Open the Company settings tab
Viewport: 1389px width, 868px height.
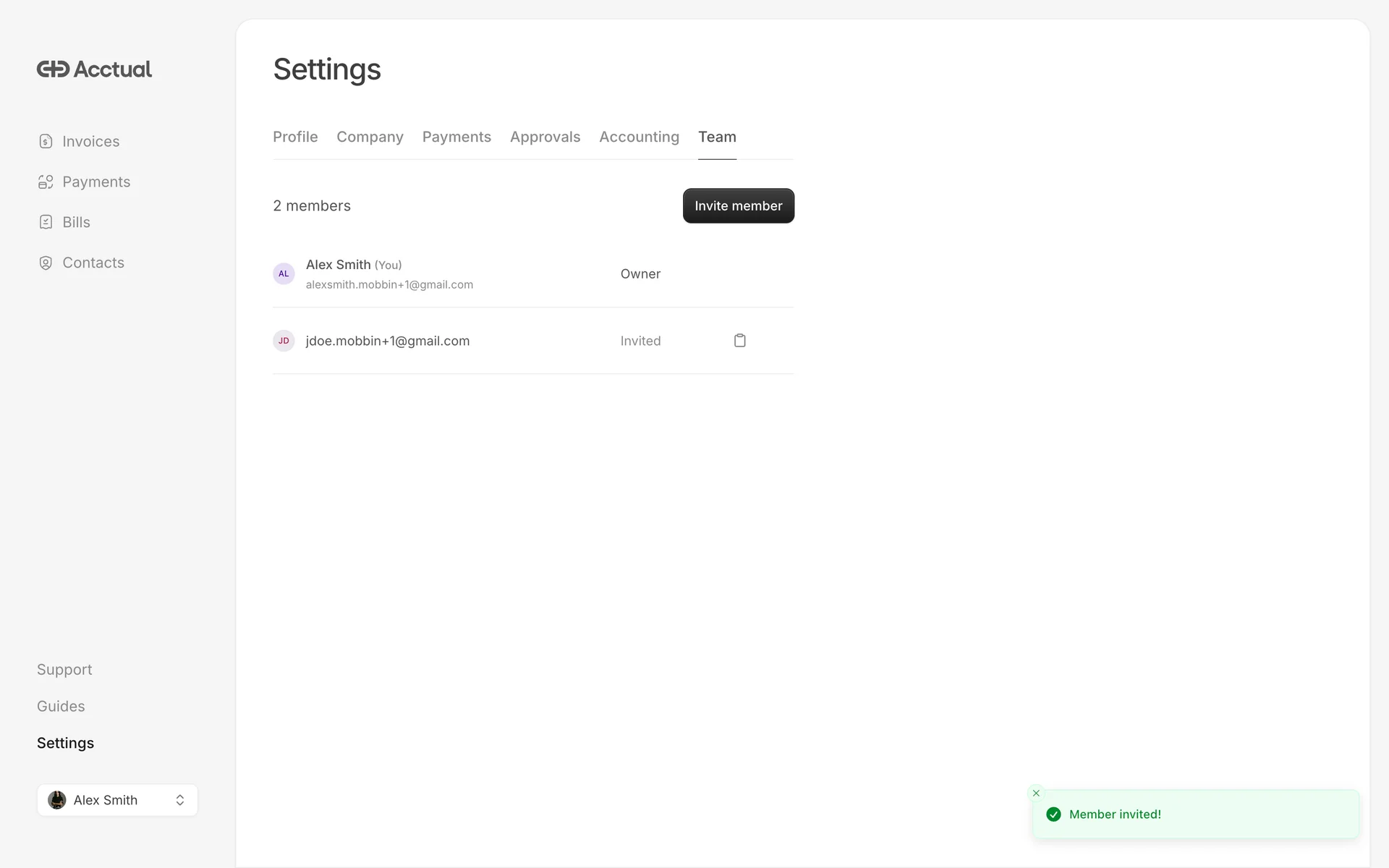coord(370,137)
